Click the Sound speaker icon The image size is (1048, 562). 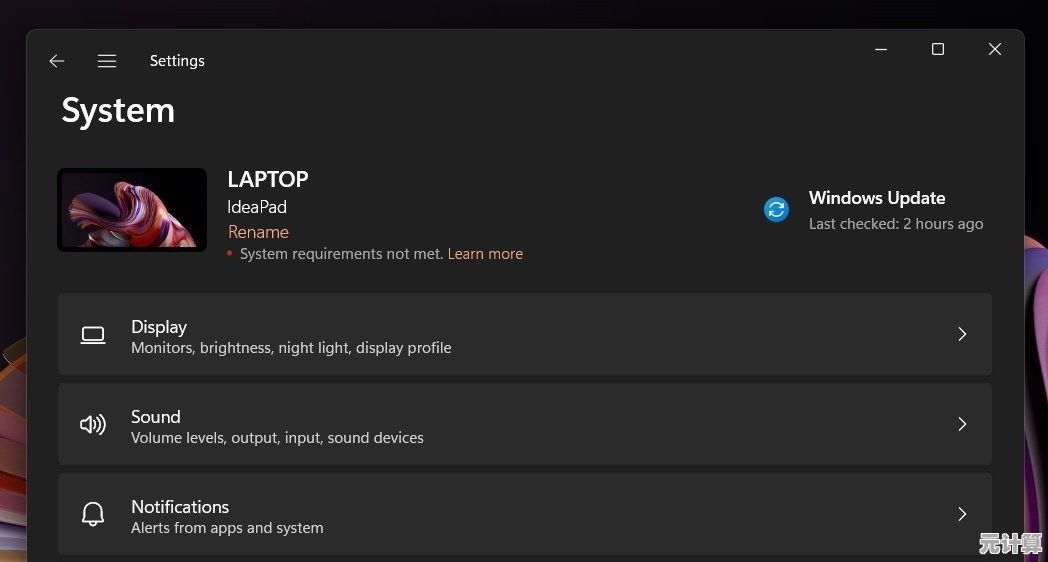tap(93, 425)
